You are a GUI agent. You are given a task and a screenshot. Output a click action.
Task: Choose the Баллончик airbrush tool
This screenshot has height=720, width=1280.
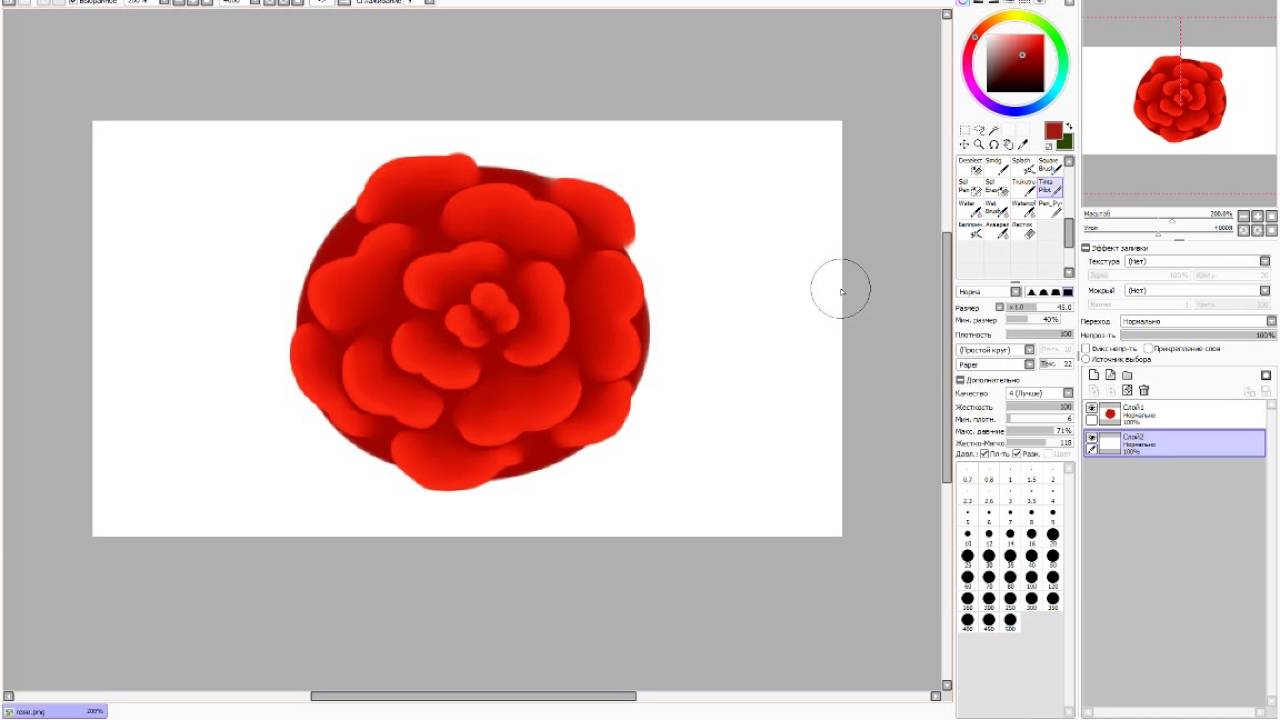pos(970,229)
